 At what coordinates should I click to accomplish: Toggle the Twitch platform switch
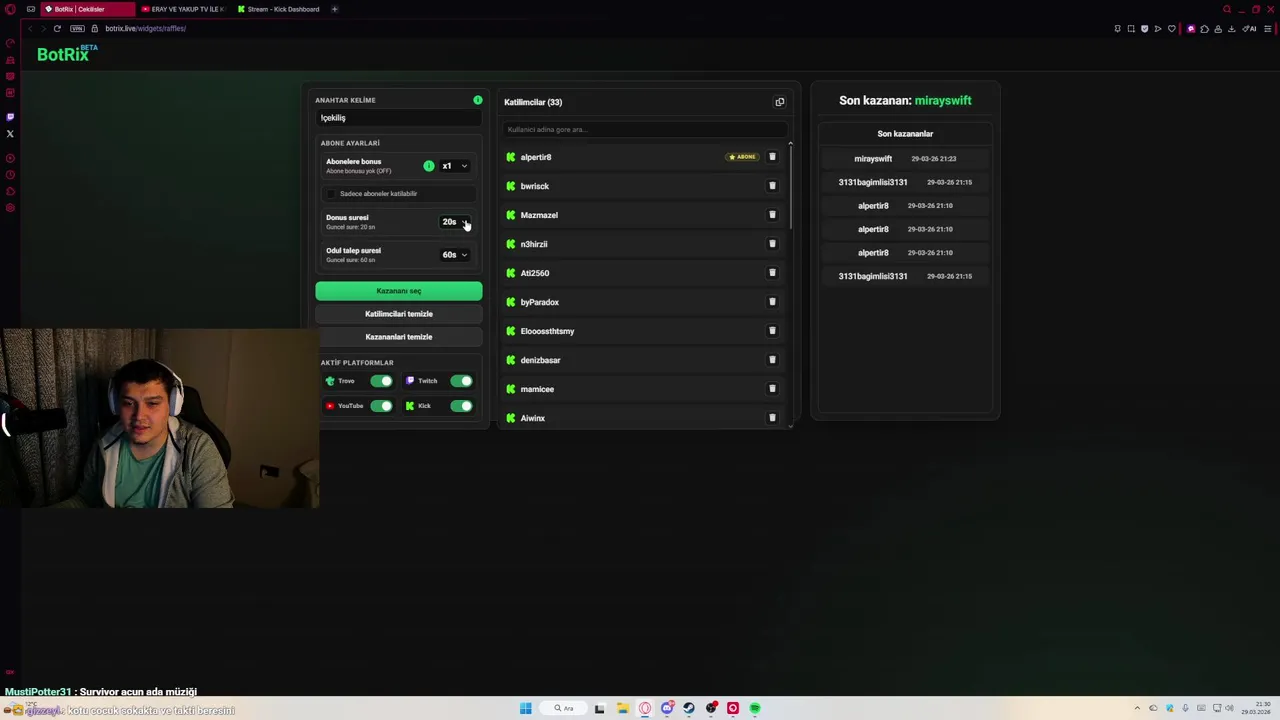tap(461, 381)
